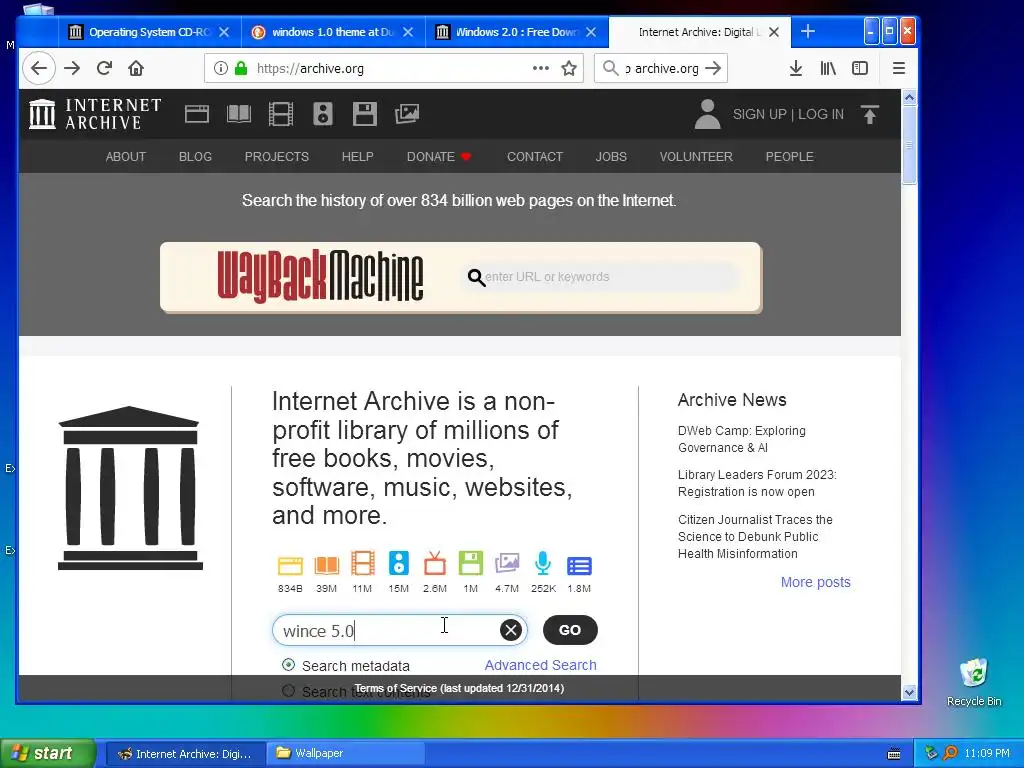Switch to Operating System CD-ROM tab
Screen dimensions: 1024x768
pos(150,32)
